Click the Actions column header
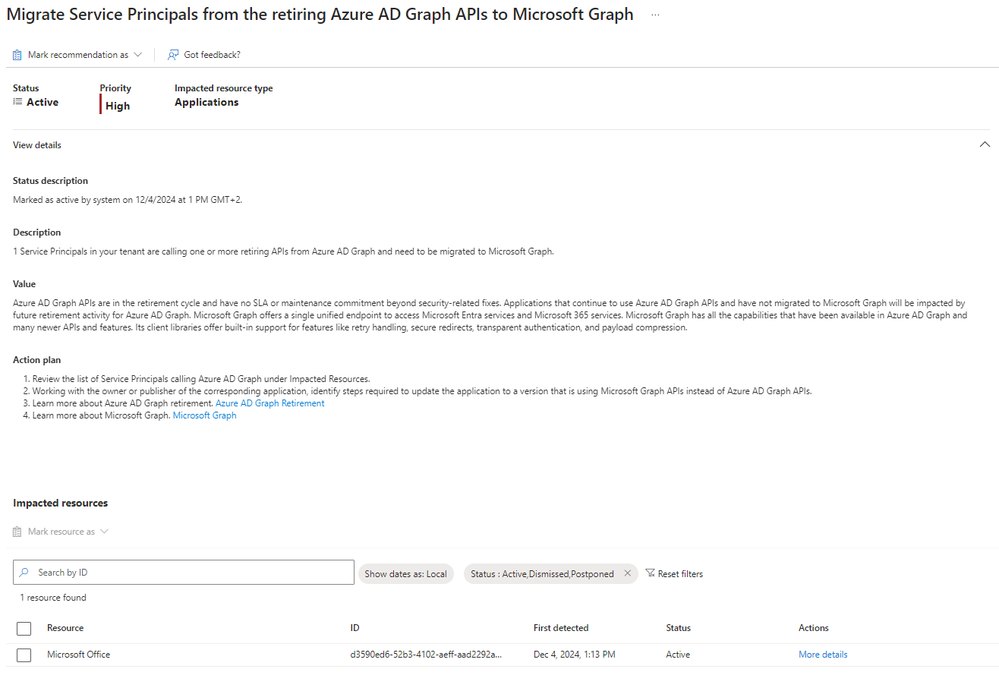The height and width of the screenshot is (673, 999). (x=814, y=628)
